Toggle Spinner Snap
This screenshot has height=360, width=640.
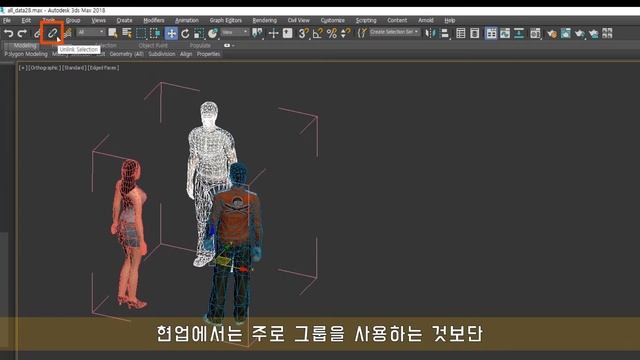point(345,33)
